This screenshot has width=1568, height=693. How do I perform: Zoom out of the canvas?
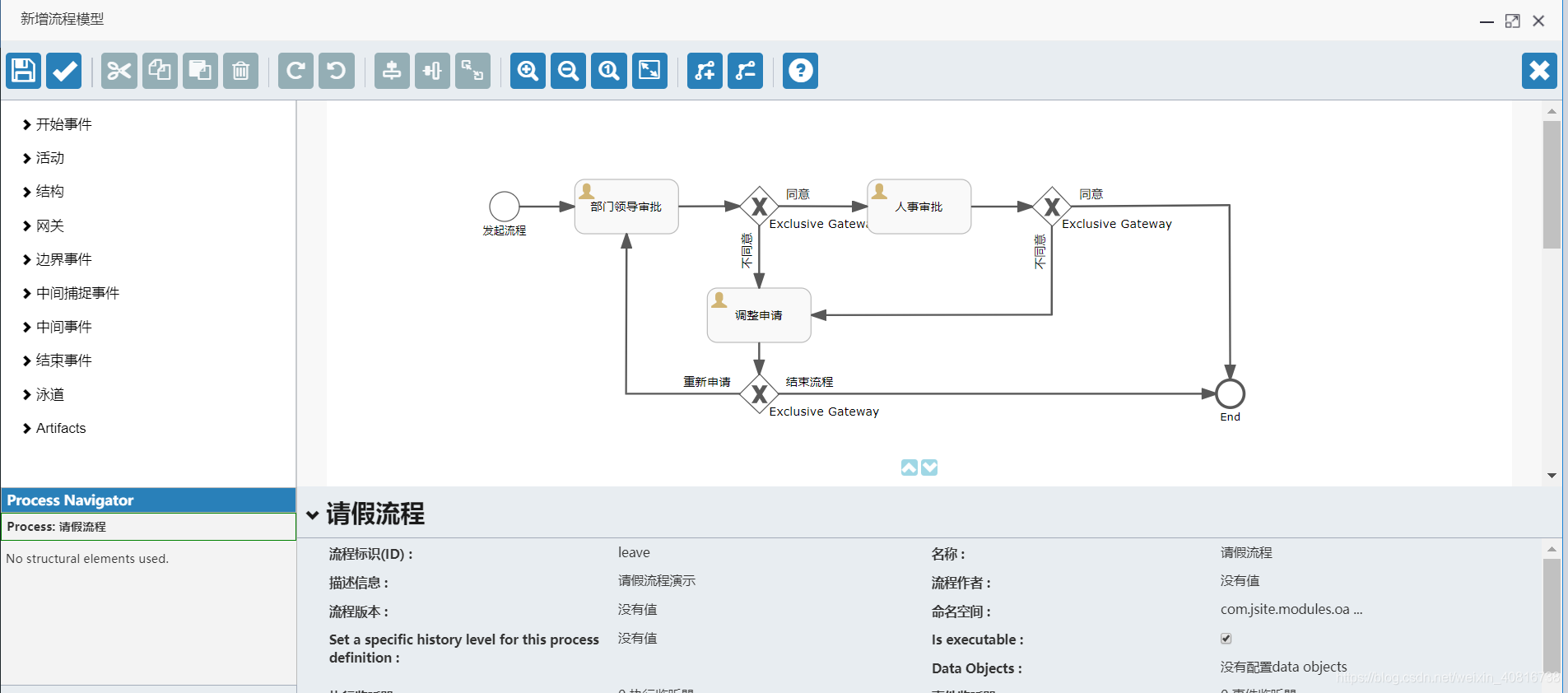coord(569,71)
